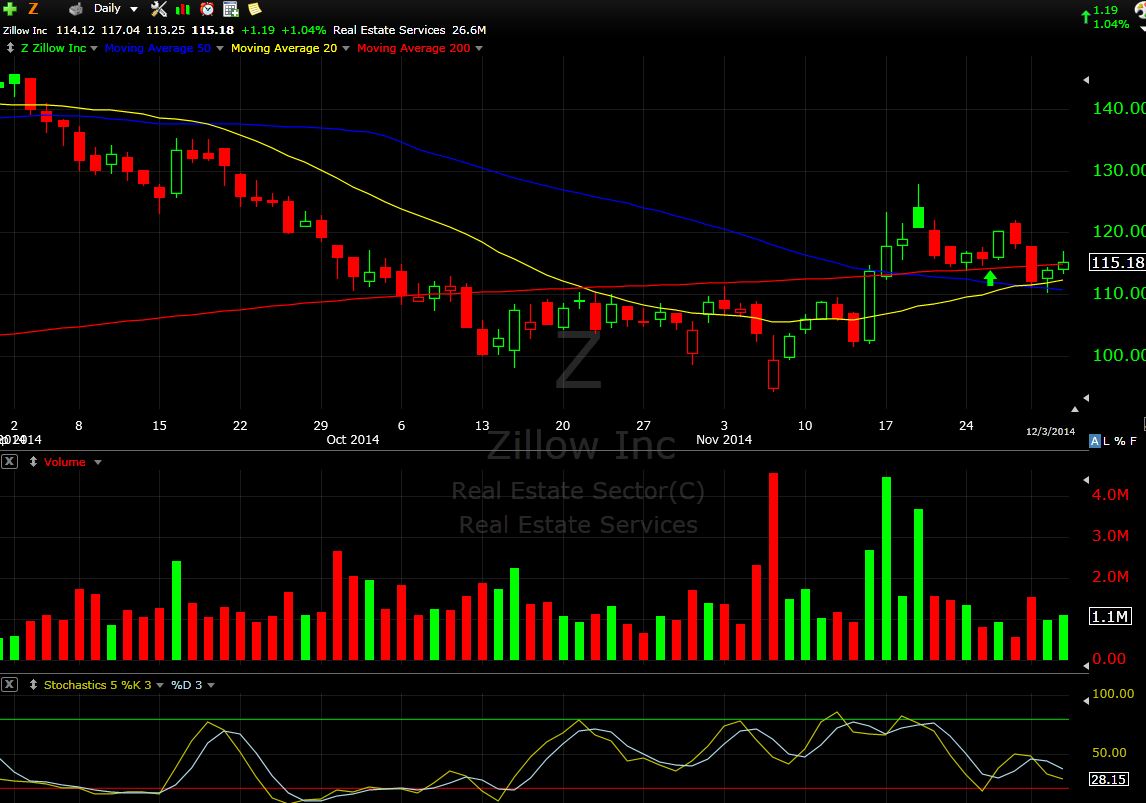Expand the %D 3 dropdown arrow
Image resolution: width=1146 pixels, height=803 pixels.
click(210, 685)
